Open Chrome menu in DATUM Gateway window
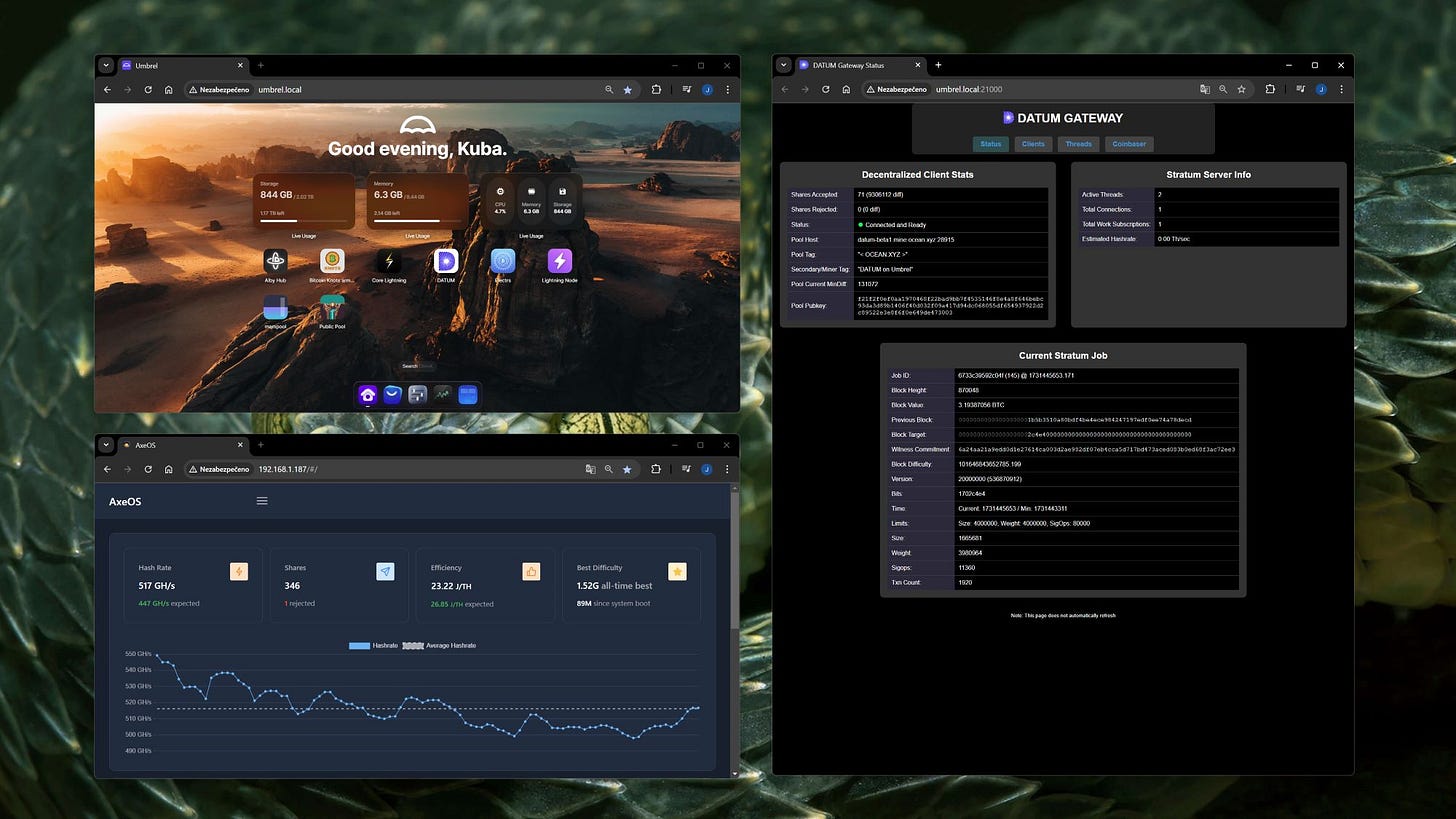 point(1341,89)
